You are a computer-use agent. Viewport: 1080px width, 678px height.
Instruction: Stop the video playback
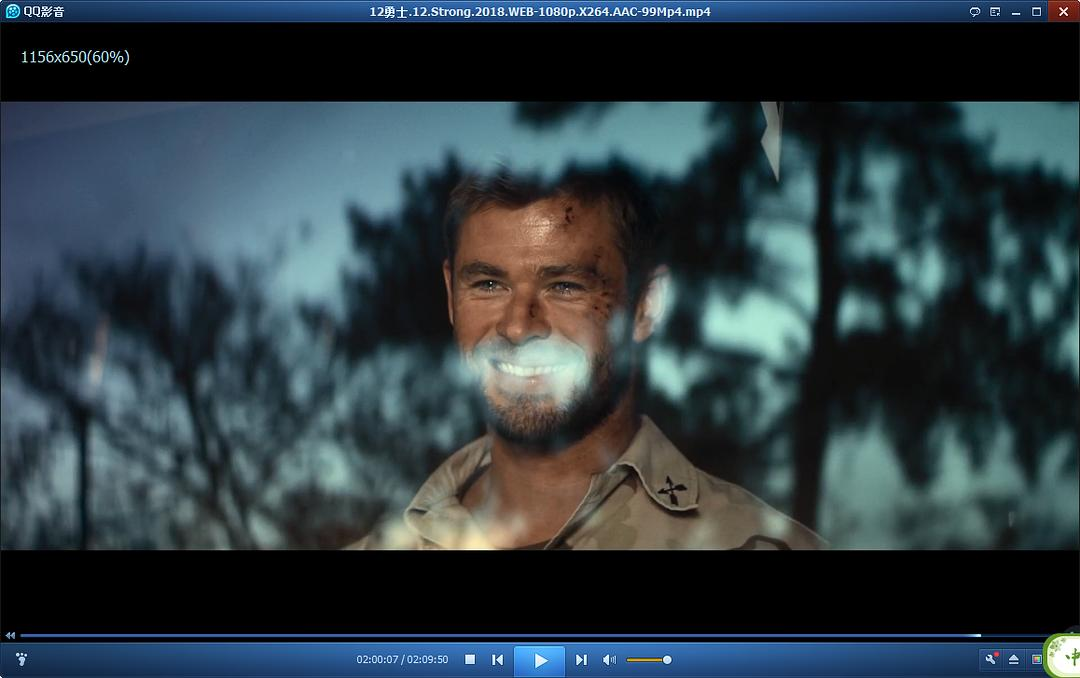(470, 660)
